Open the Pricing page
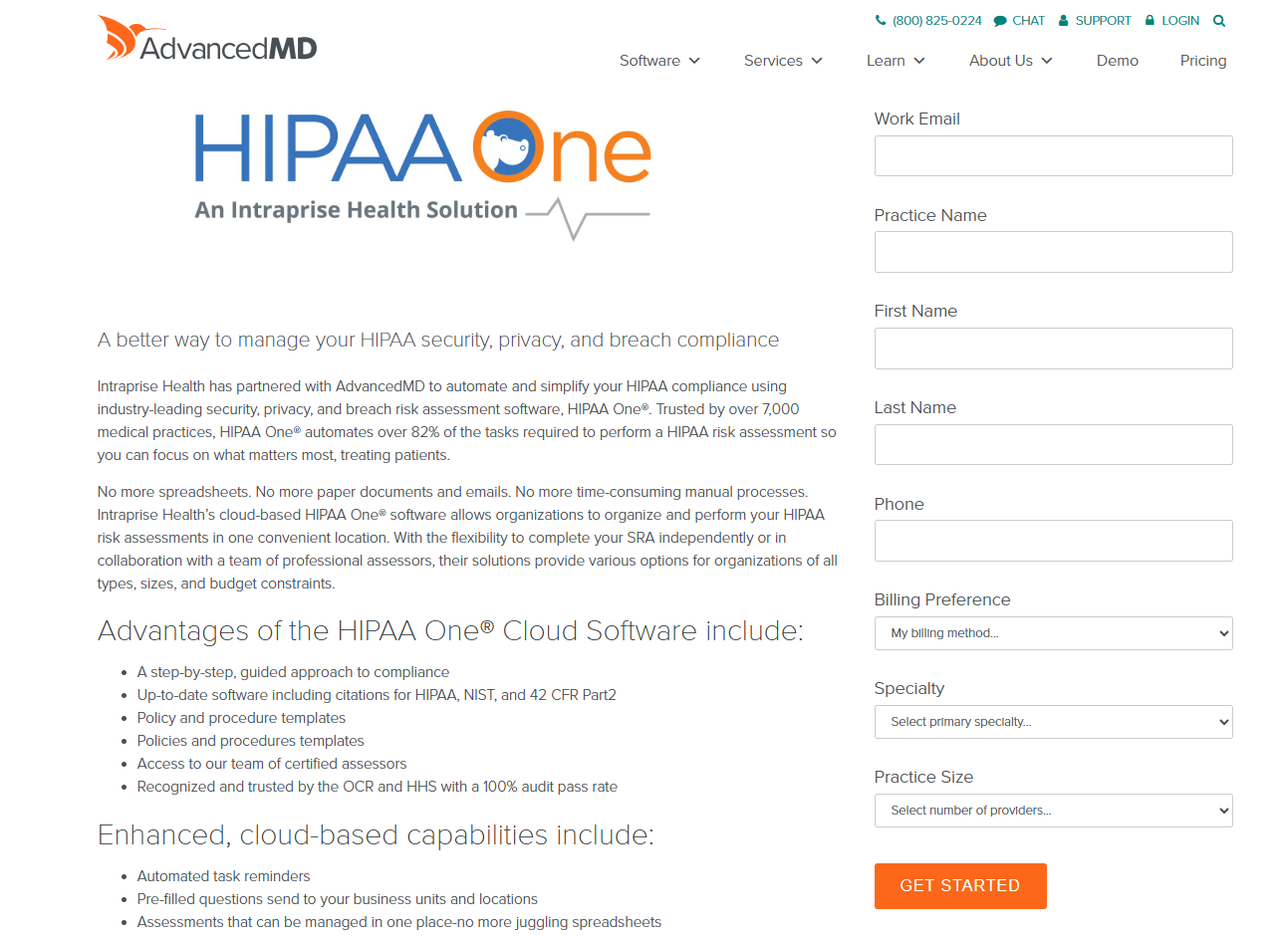This screenshot has width=1288, height=938. point(1203,61)
